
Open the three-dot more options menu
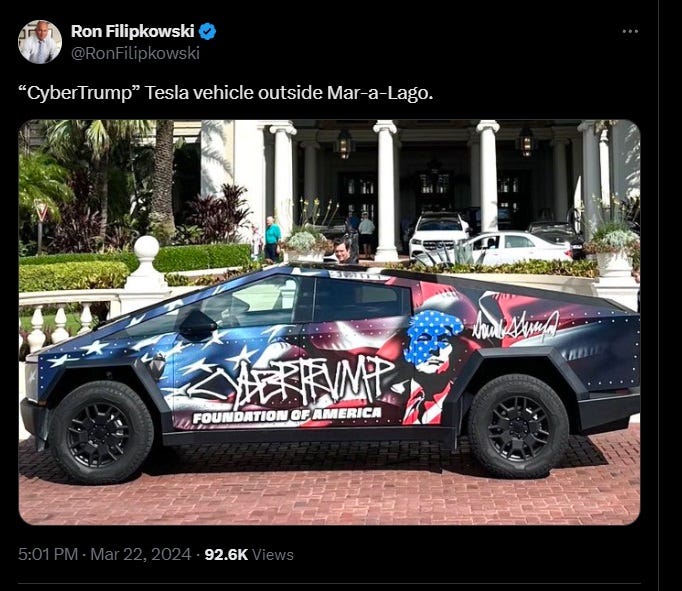point(630,31)
